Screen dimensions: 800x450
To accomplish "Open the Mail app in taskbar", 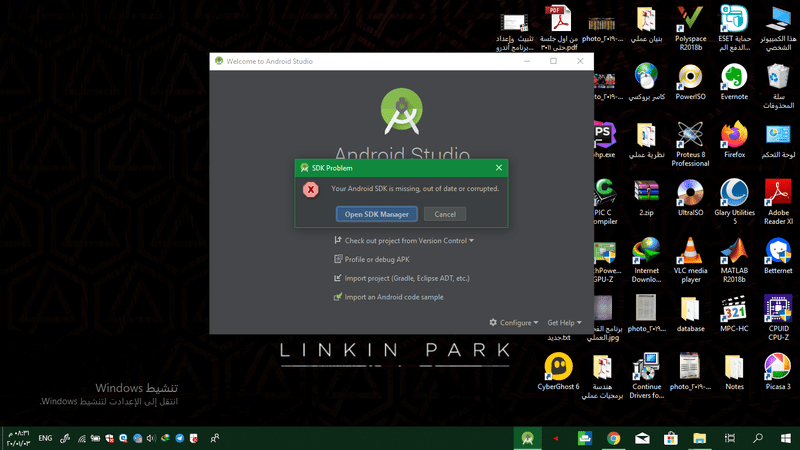I will click(642, 438).
